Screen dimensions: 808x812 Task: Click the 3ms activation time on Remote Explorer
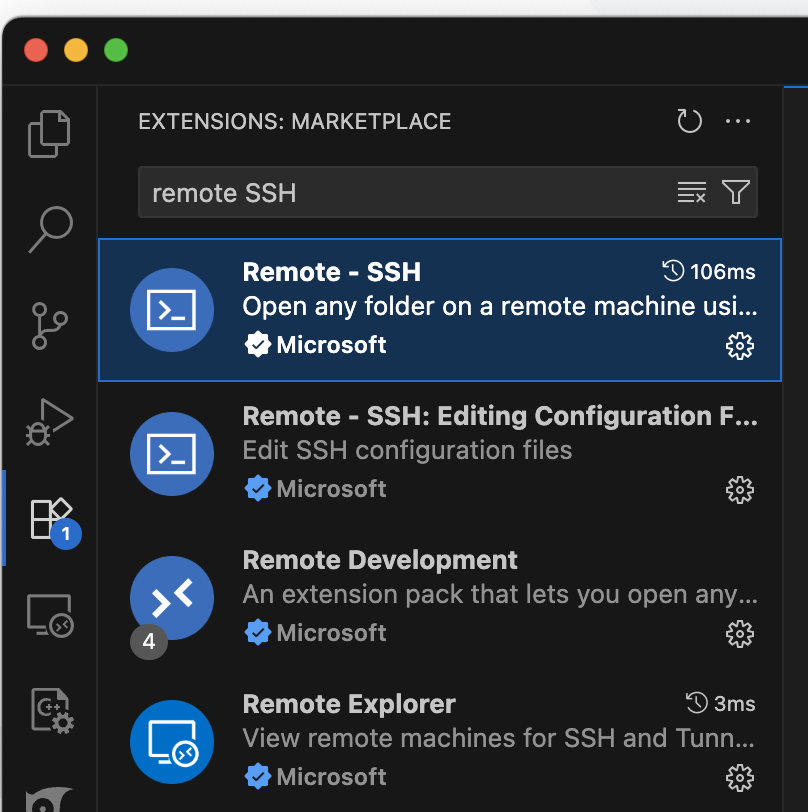tap(720, 703)
